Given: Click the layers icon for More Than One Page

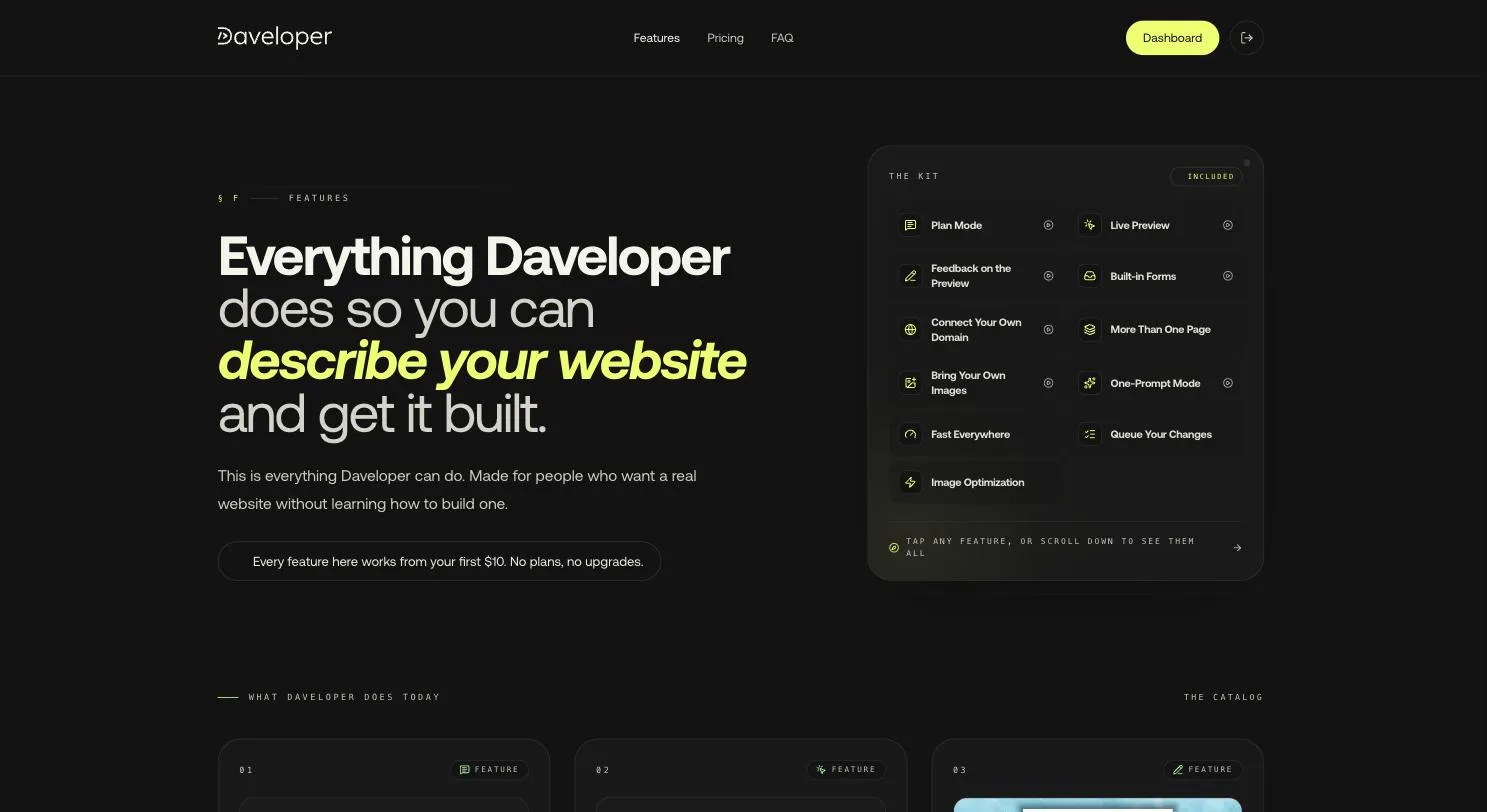Looking at the screenshot, I should pos(1089,329).
